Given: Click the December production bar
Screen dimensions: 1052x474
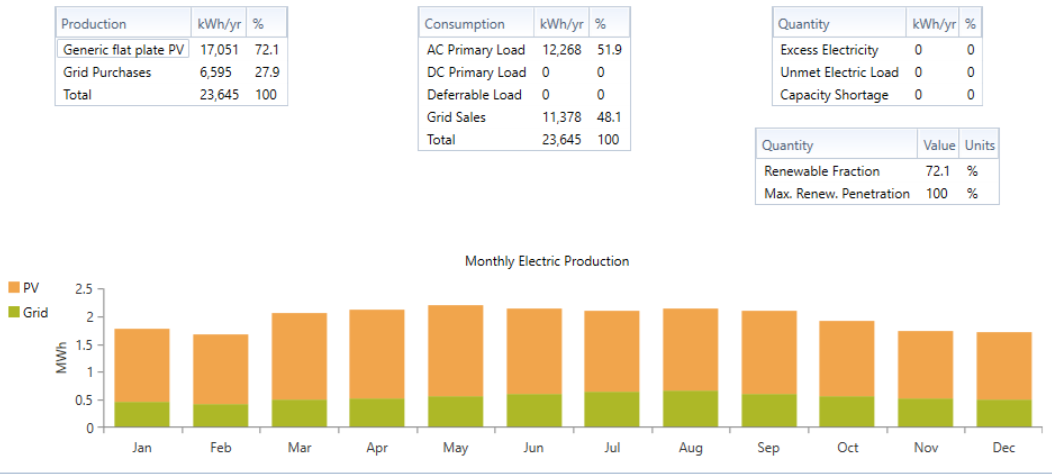Looking at the screenshot, I should pyautogui.click(x=1004, y=379).
